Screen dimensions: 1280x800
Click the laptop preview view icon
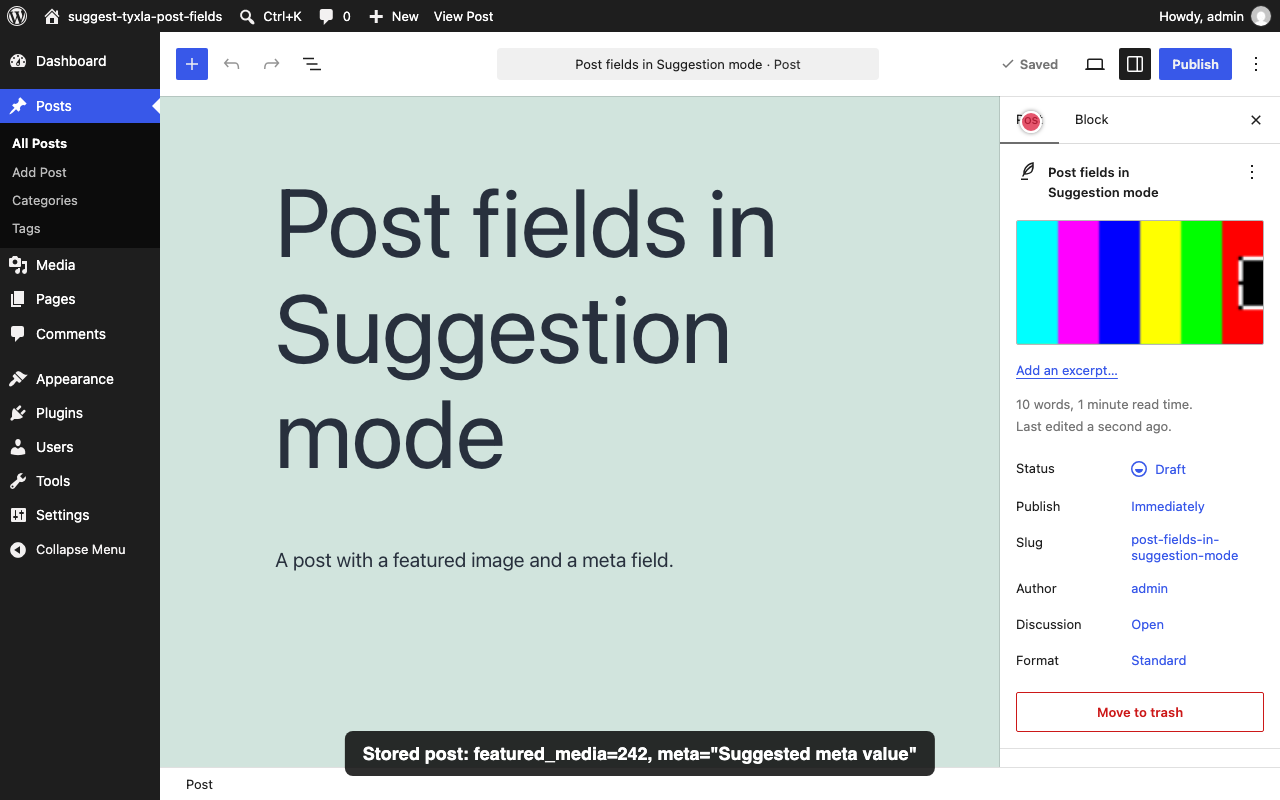coord(1095,64)
